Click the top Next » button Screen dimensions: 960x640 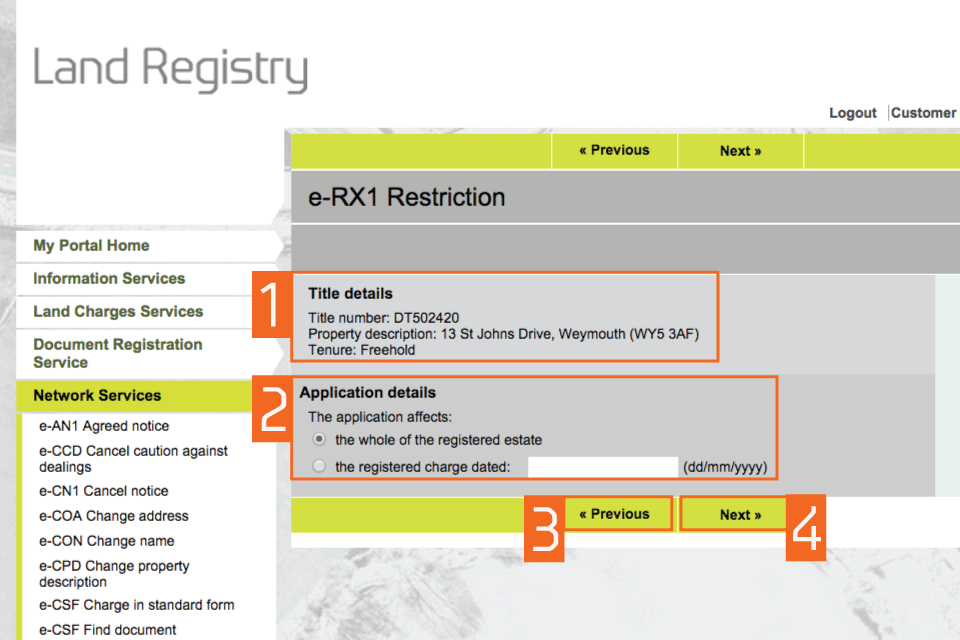click(x=740, y=151)
